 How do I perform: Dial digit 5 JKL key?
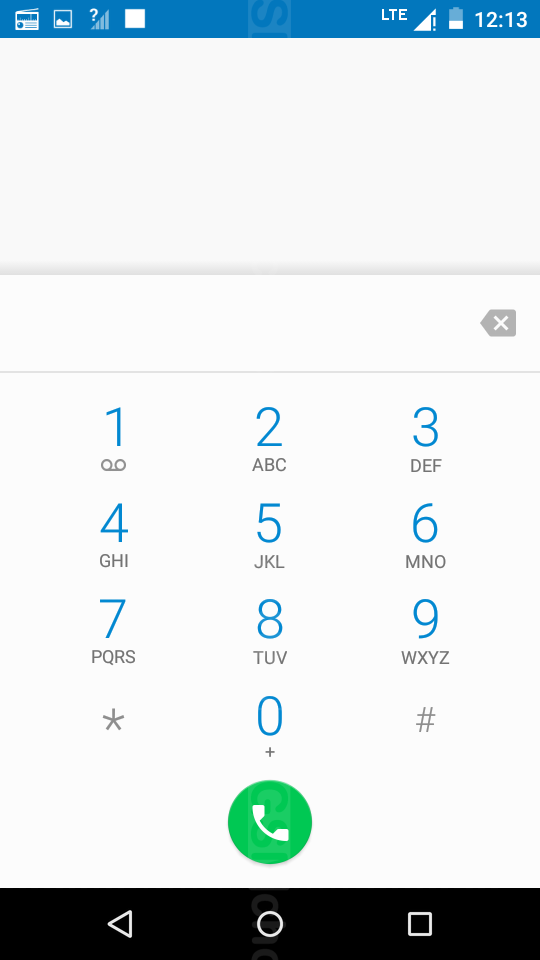(x=269, y=534)
